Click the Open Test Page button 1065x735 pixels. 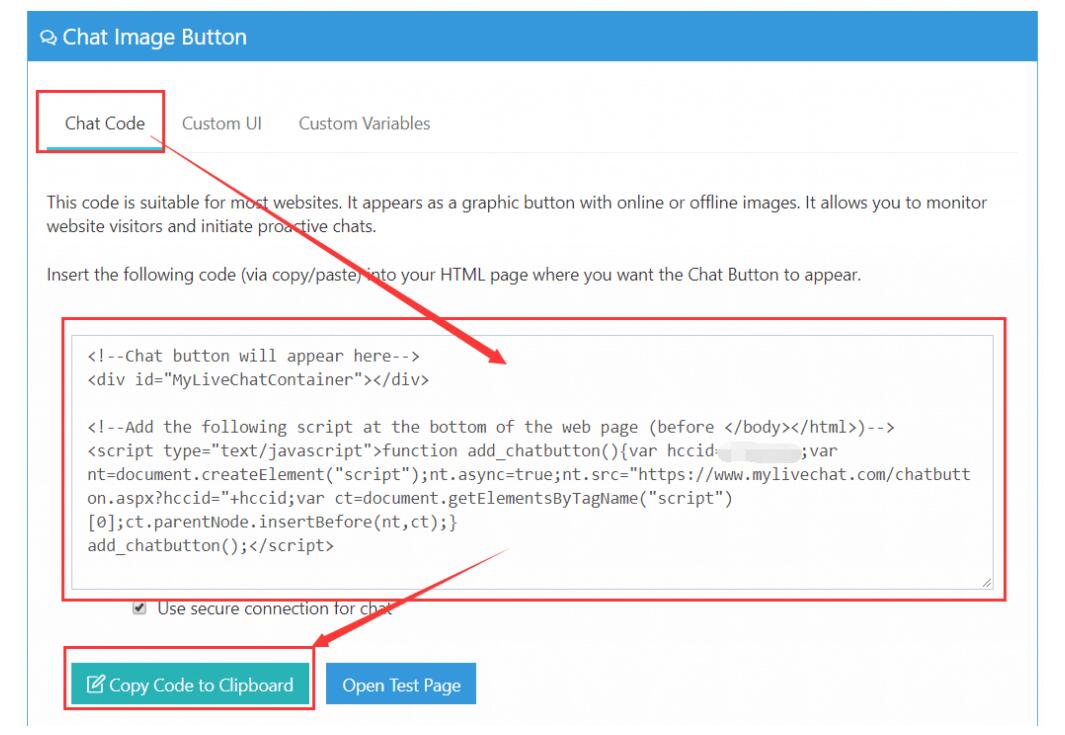coord(401,684)
